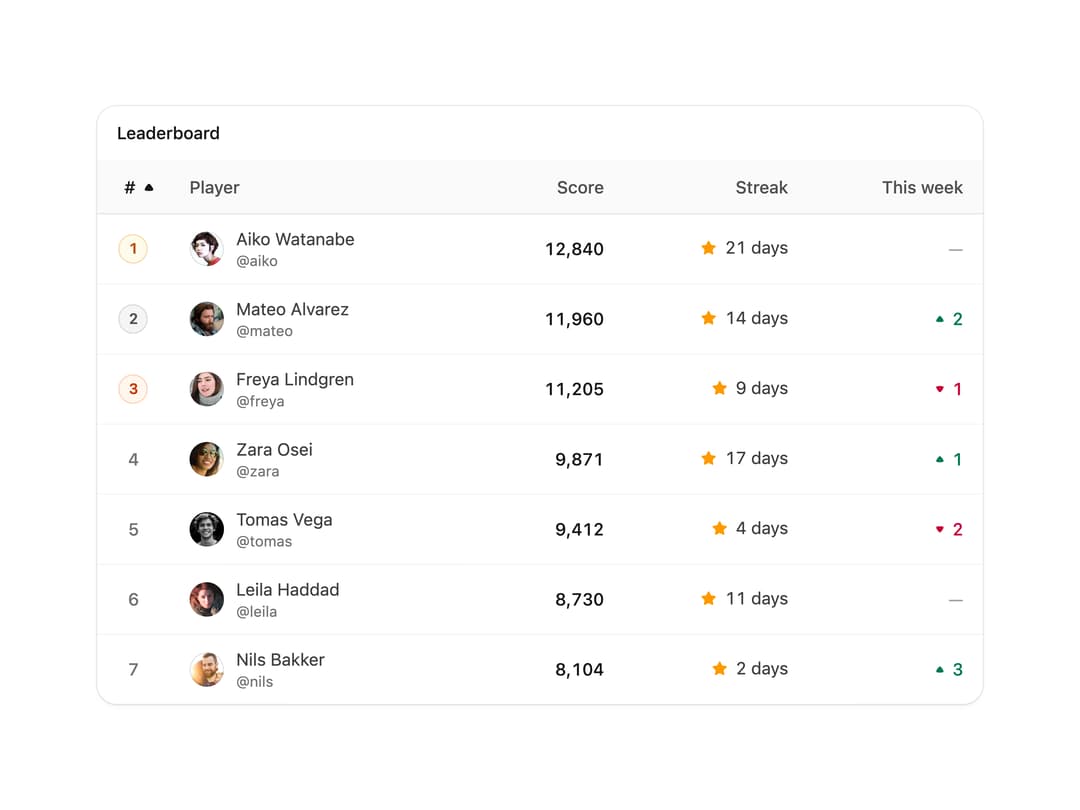The height and width of the screenshot is (810, 1080).
Task: Click the Player column header
Action: [x=214, y=187]
